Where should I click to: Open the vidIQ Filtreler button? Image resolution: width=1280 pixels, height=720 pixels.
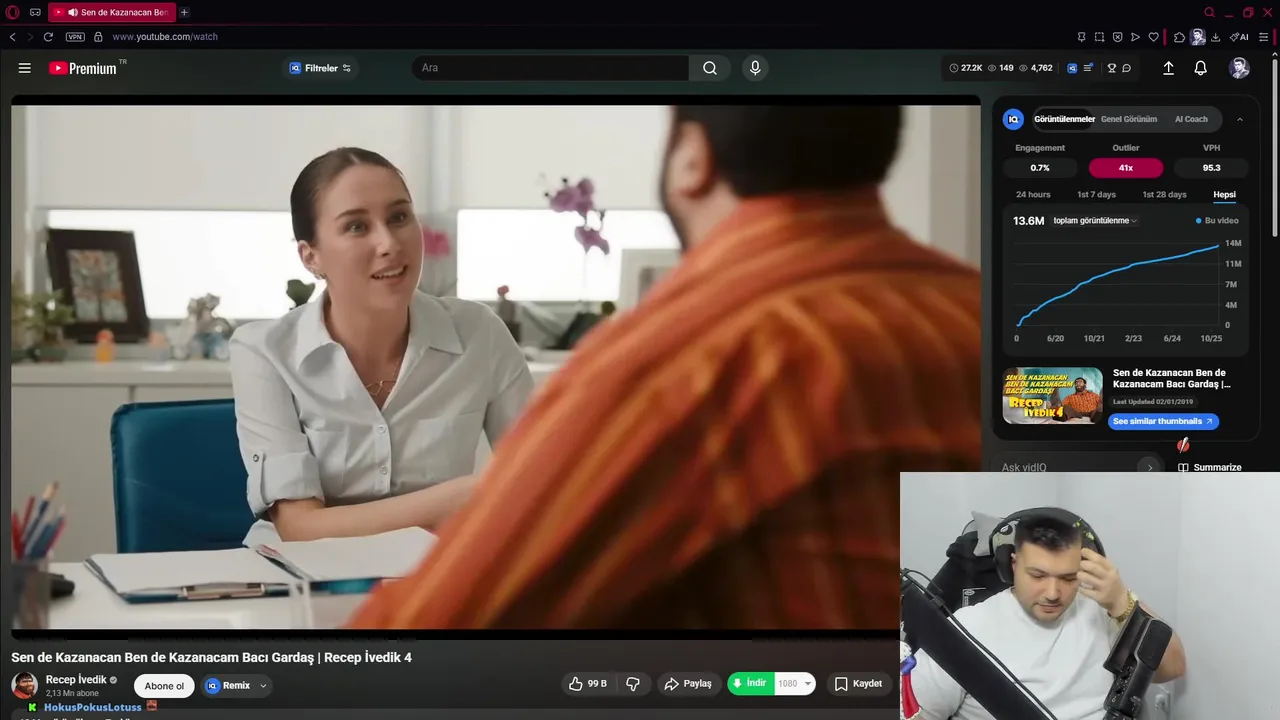[x=320, y=68]
